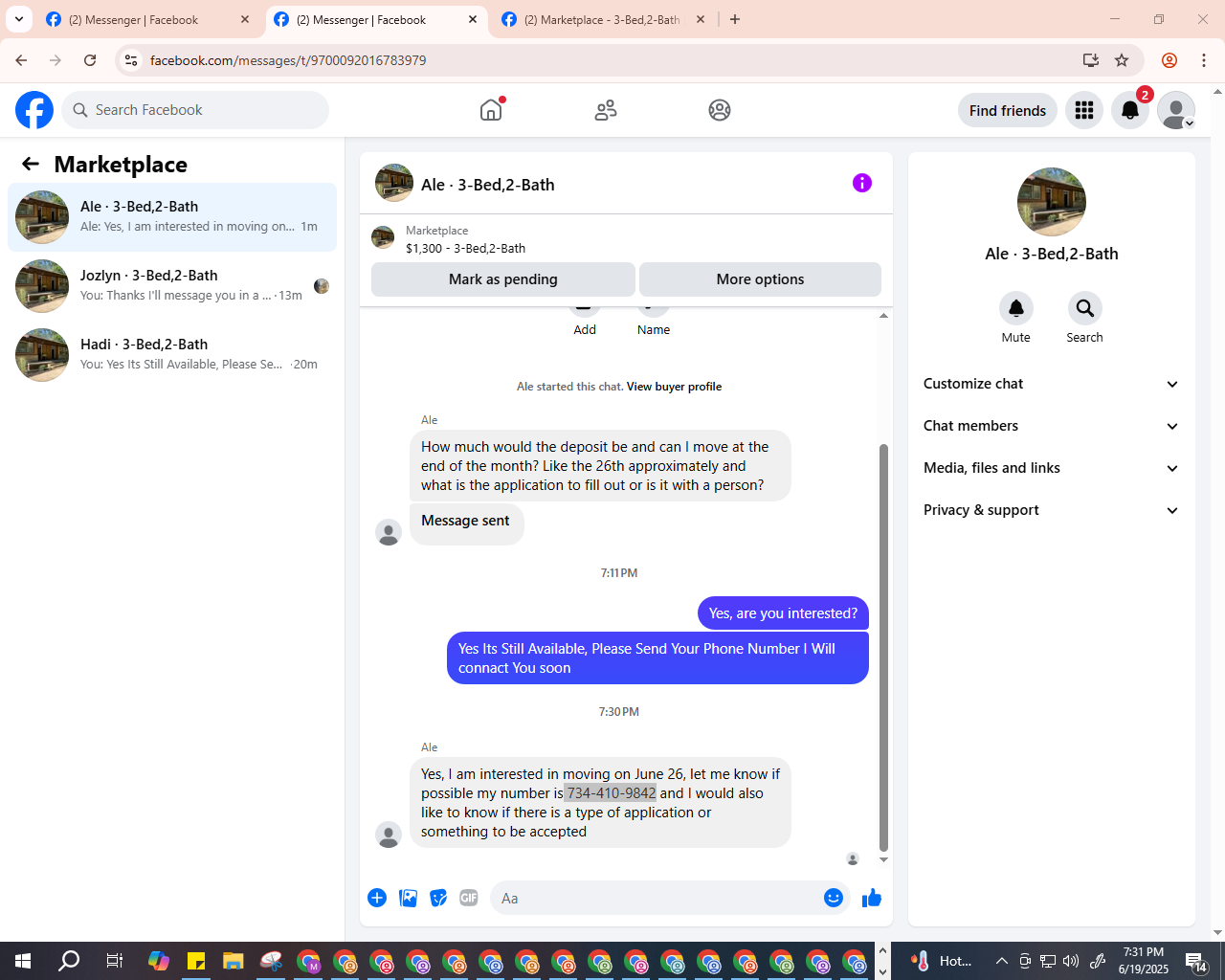Open the emoji picker in message box
The height and width of the screenshot is (980, 1225).
point(834,898)
